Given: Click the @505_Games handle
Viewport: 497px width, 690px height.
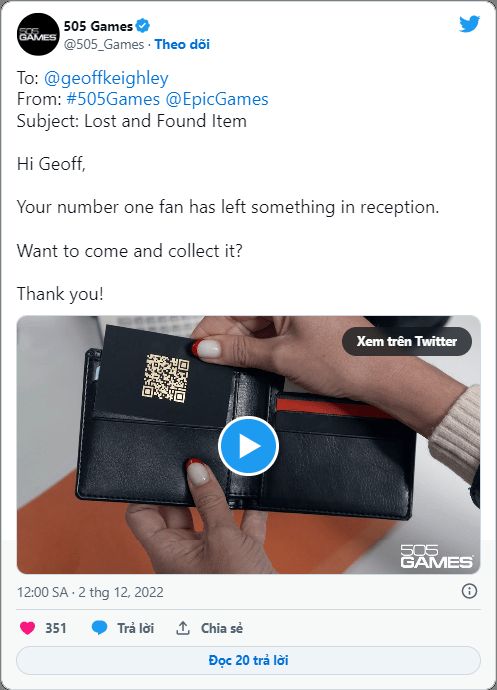Looking at the screenshot, I should (x=104, y=44).
